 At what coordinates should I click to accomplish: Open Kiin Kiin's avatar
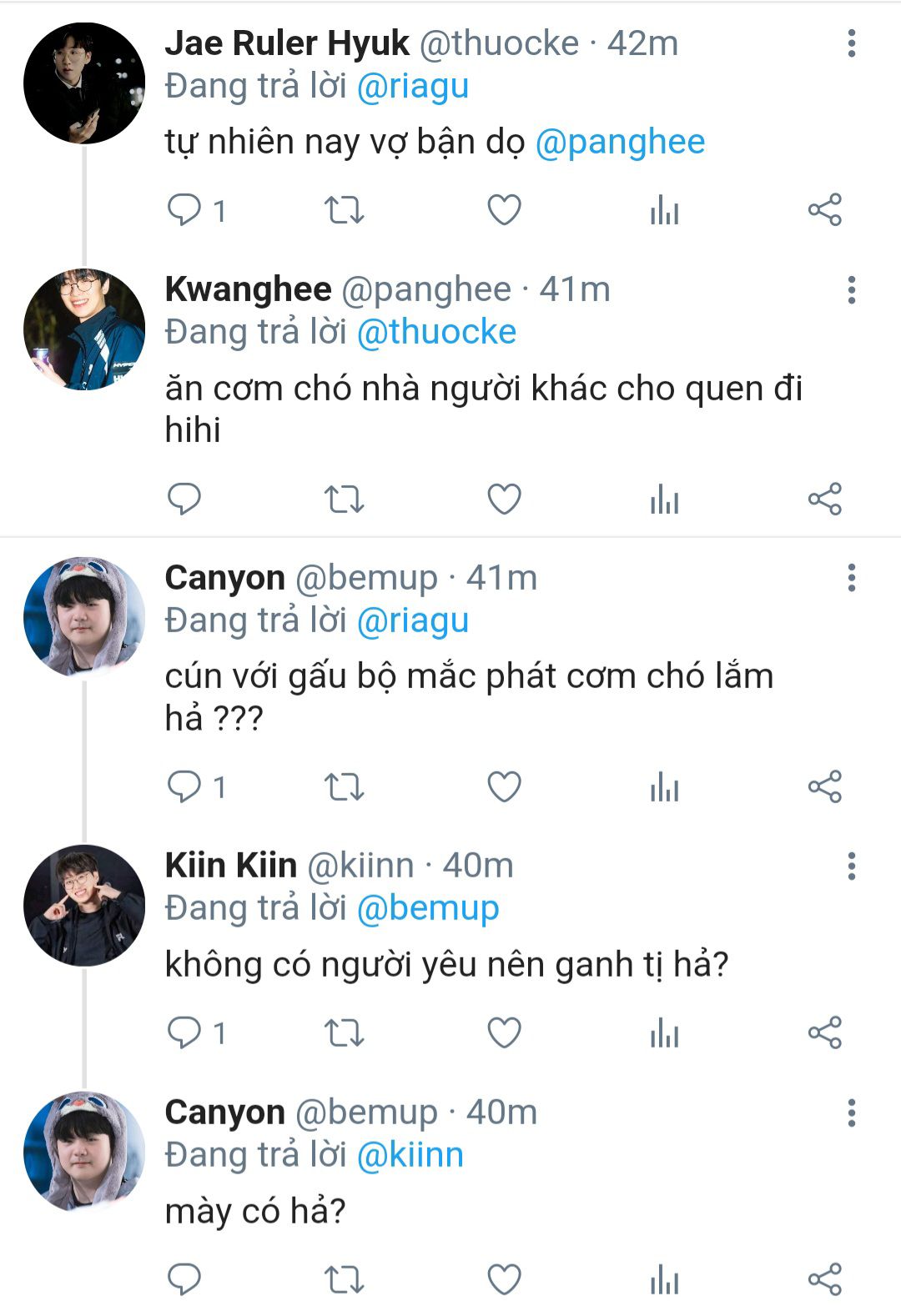(x=84, y=906)
